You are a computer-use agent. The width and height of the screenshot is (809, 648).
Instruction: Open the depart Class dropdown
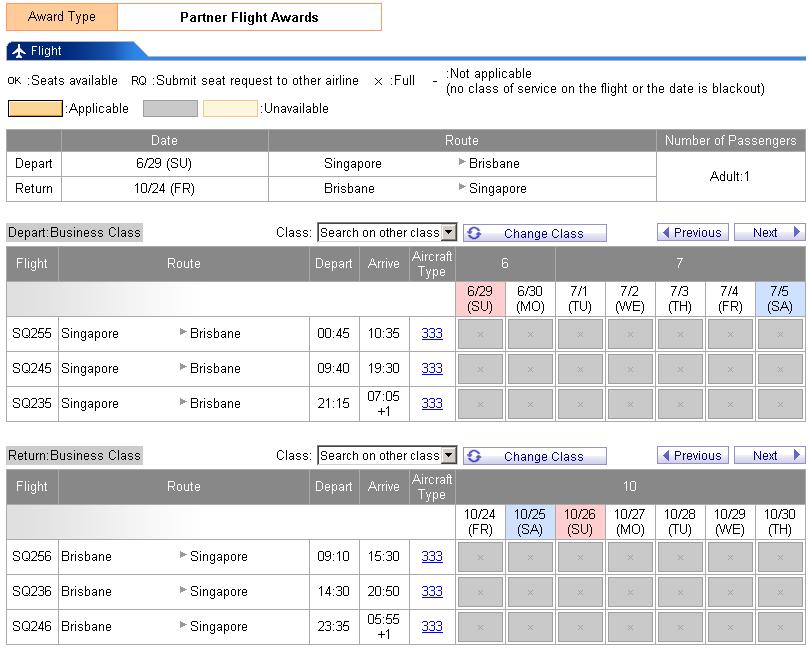tap(386, 233)
